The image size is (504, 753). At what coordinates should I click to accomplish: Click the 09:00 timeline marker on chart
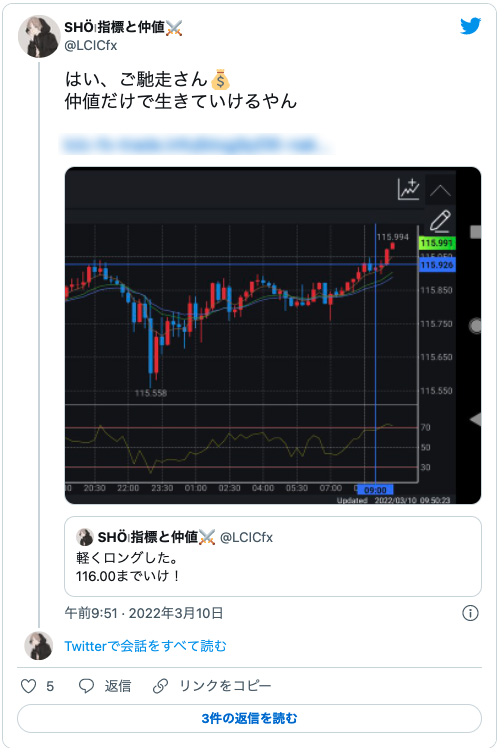[x=375, y=490]
